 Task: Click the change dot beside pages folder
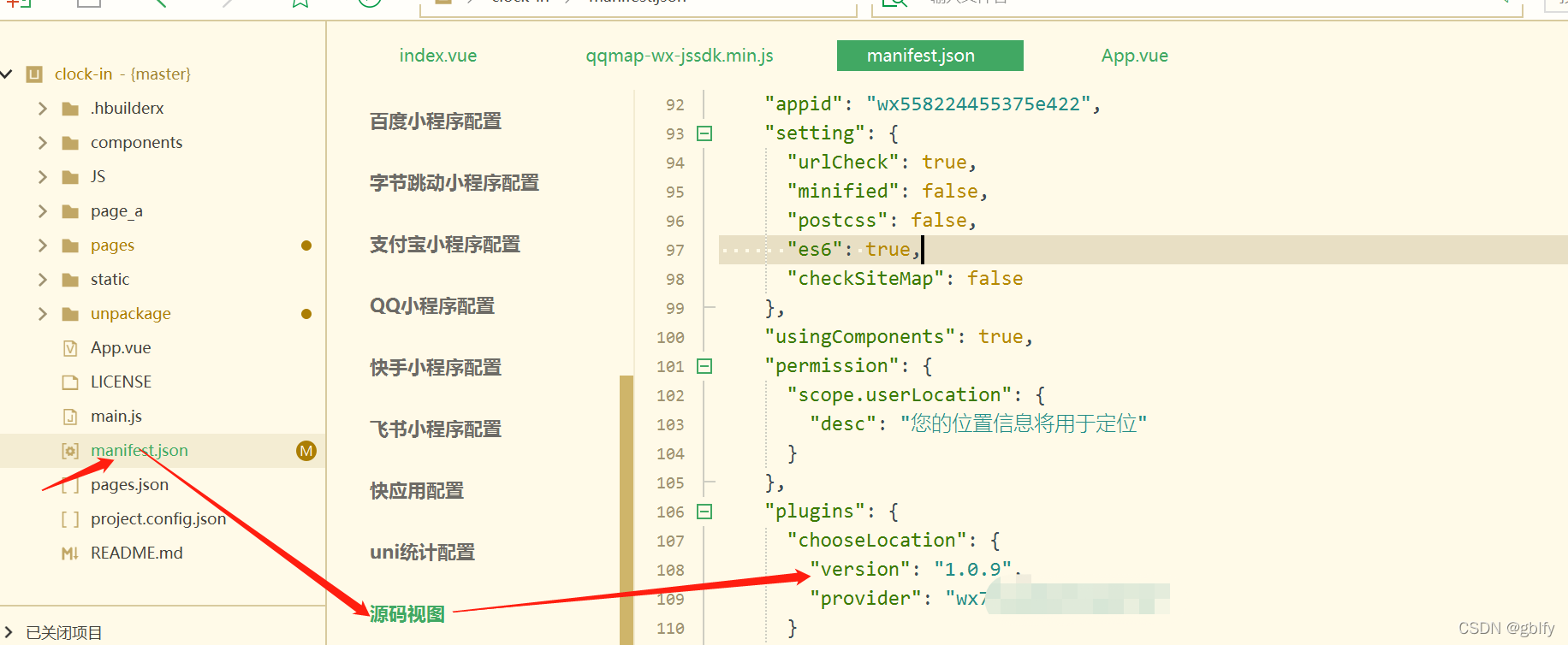click(x=306, y=246)
